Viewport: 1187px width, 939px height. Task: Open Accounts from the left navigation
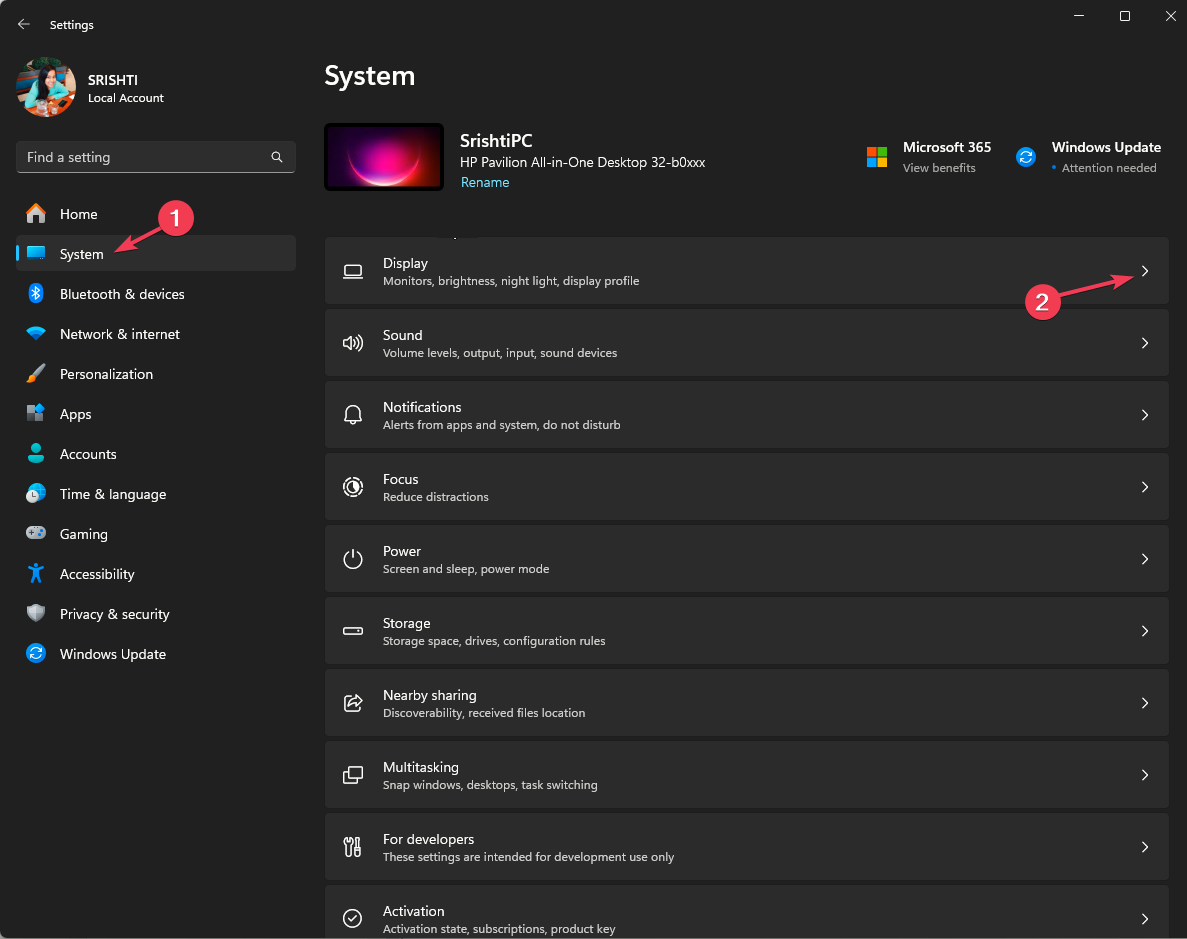(88, 454)
